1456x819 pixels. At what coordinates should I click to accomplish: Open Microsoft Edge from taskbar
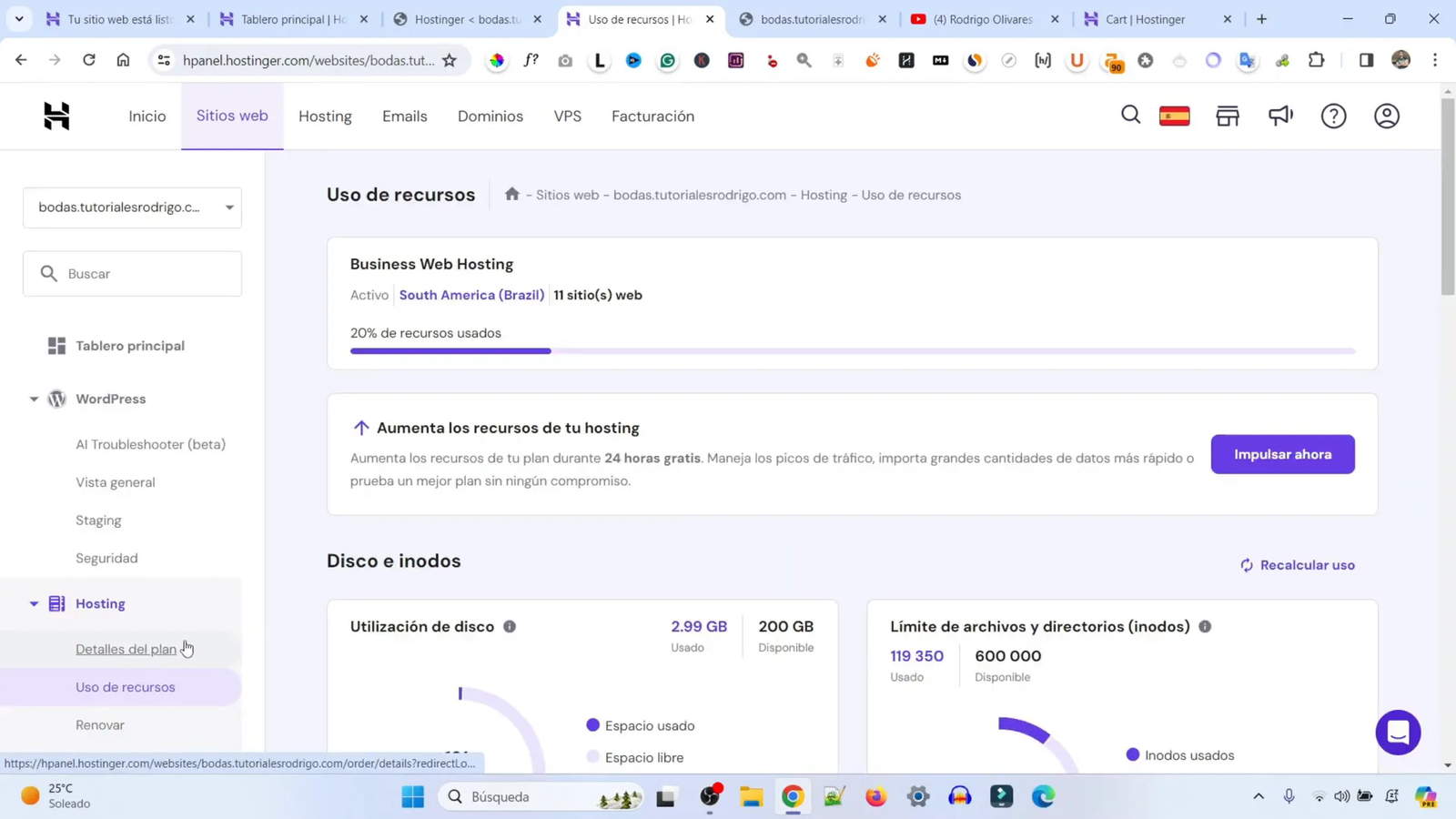click(x=1043, y=796)
